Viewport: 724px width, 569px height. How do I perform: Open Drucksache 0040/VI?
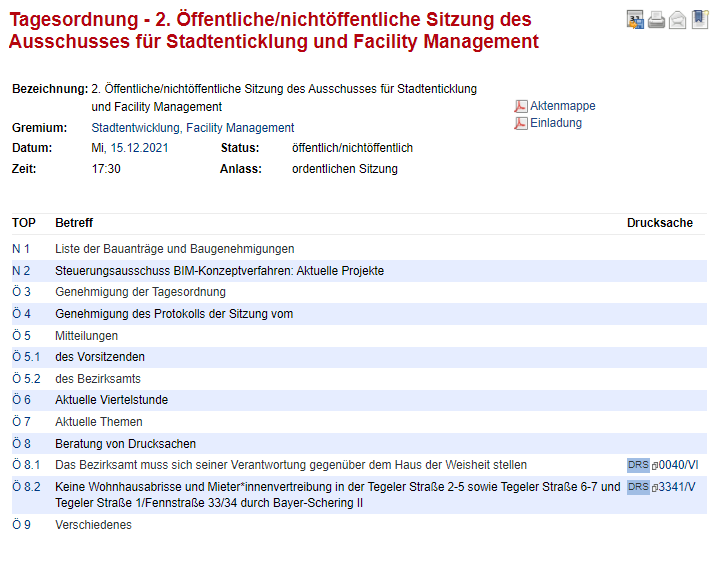point(678,465)
